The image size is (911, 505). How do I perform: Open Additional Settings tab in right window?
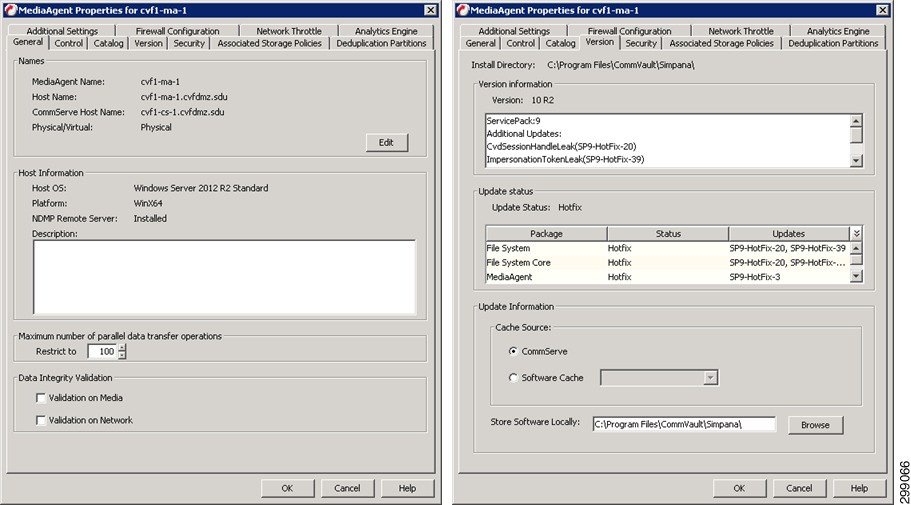coord(514,31)
